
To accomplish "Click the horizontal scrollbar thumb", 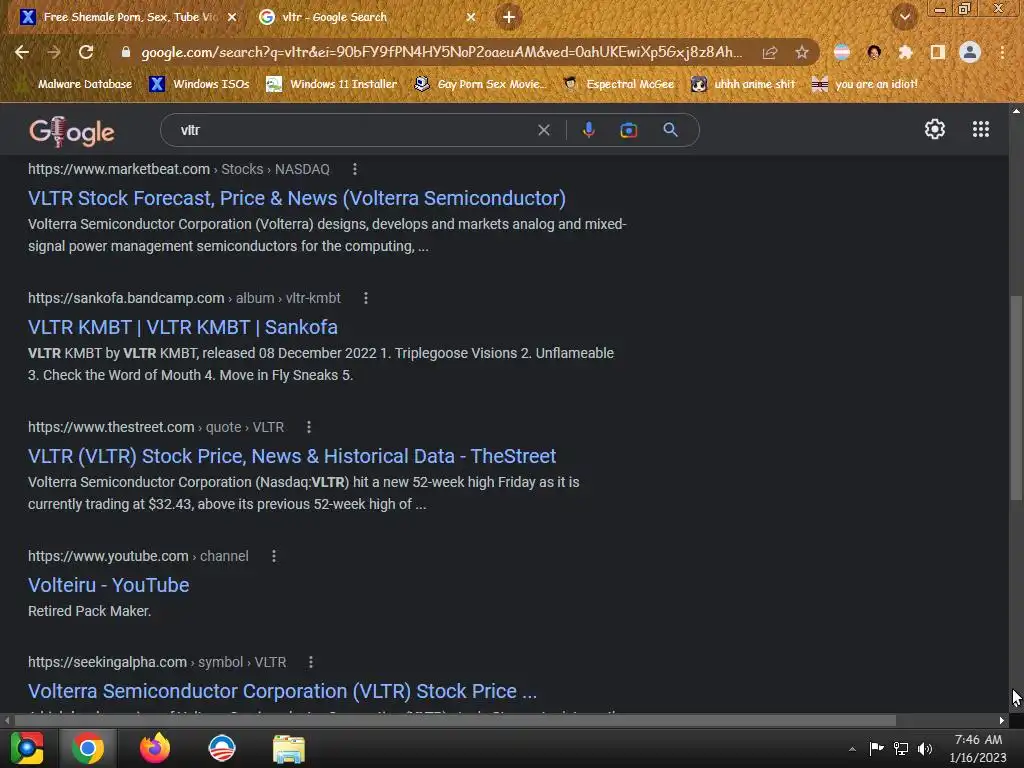I will (455, 720).
